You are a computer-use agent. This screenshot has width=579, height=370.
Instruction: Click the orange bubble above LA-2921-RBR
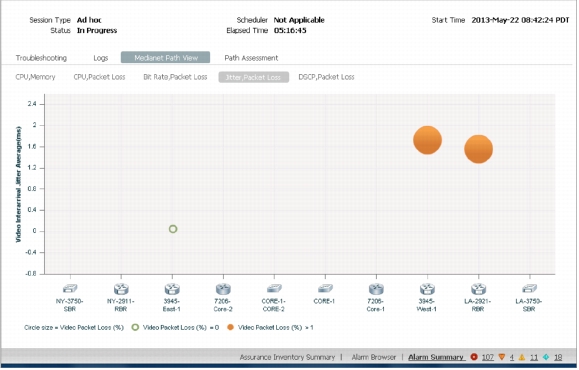(479, 149)
